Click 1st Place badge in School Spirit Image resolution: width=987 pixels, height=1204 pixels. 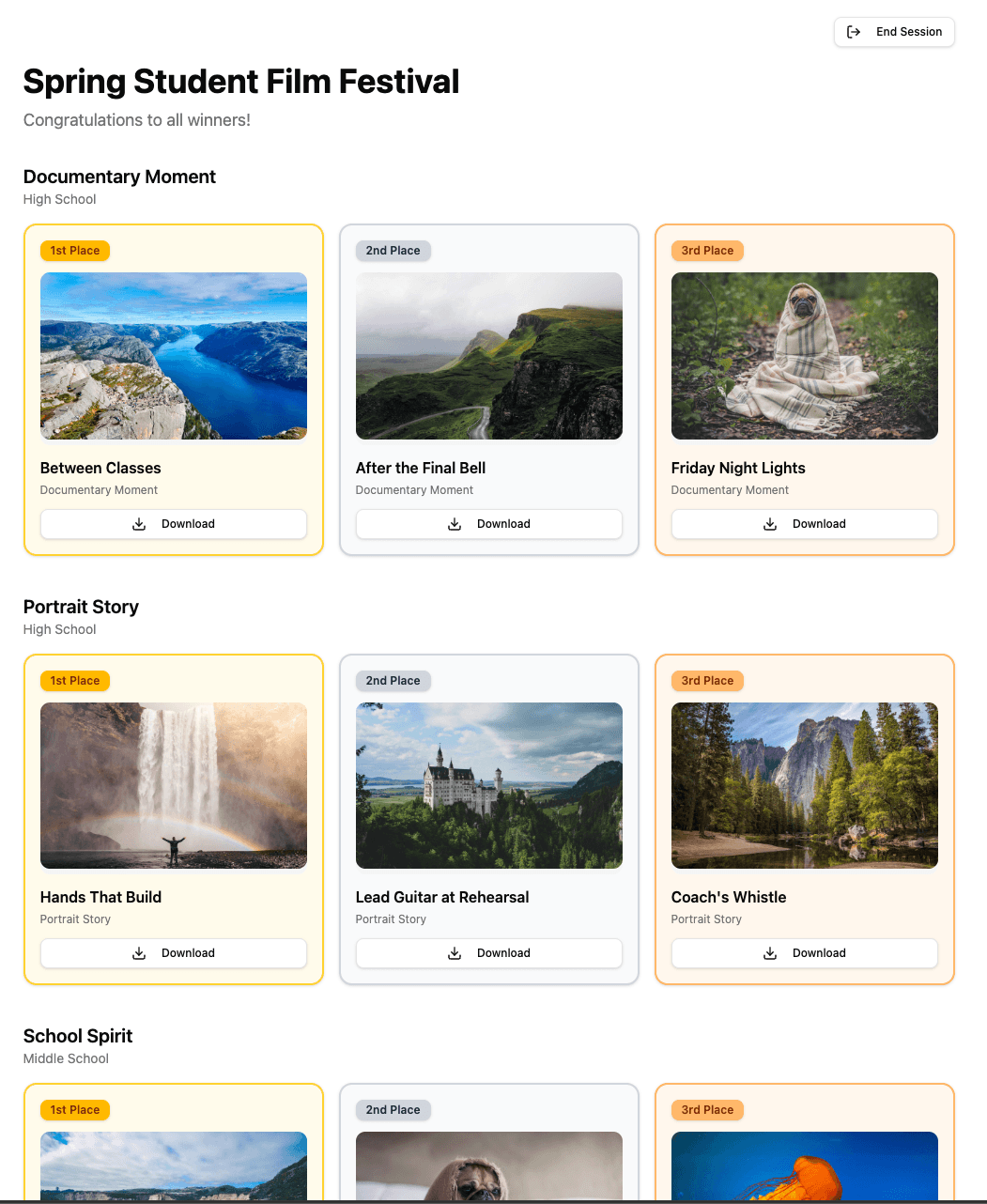click(x=75, y=1110)
